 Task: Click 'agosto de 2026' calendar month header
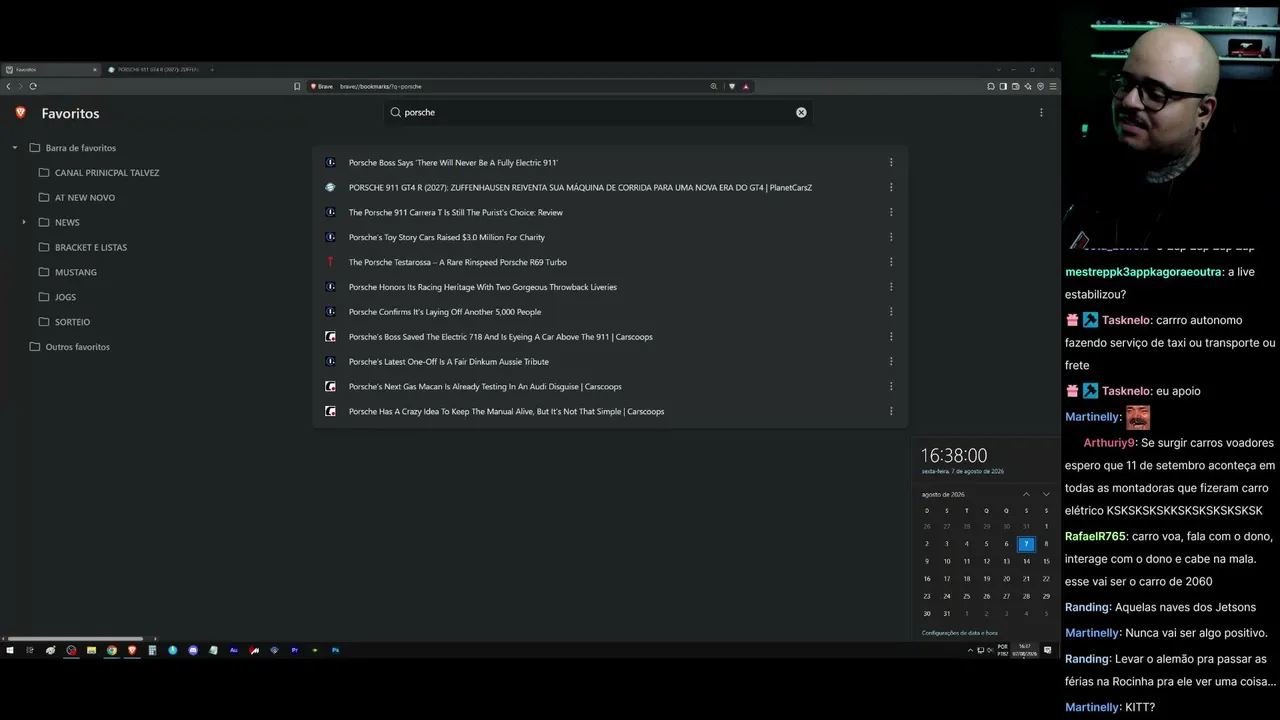[943, 494]
